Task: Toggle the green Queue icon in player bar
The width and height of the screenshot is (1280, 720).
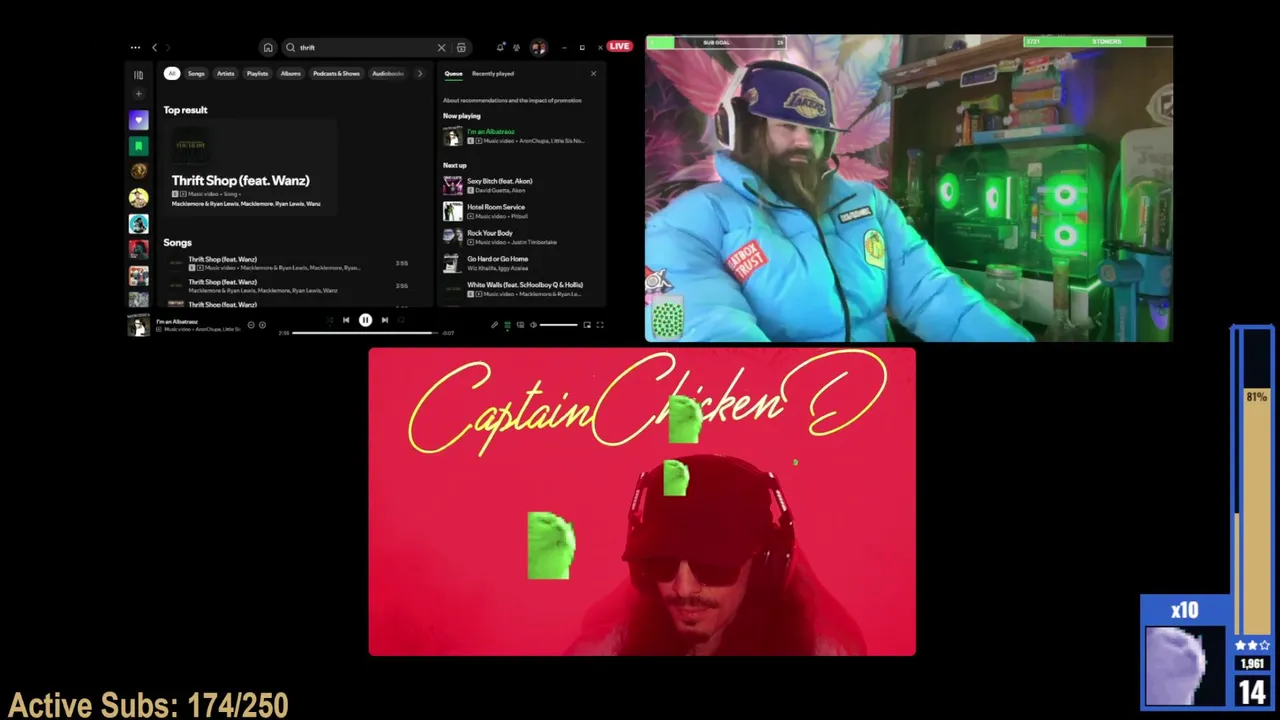Action: point(507,324)
